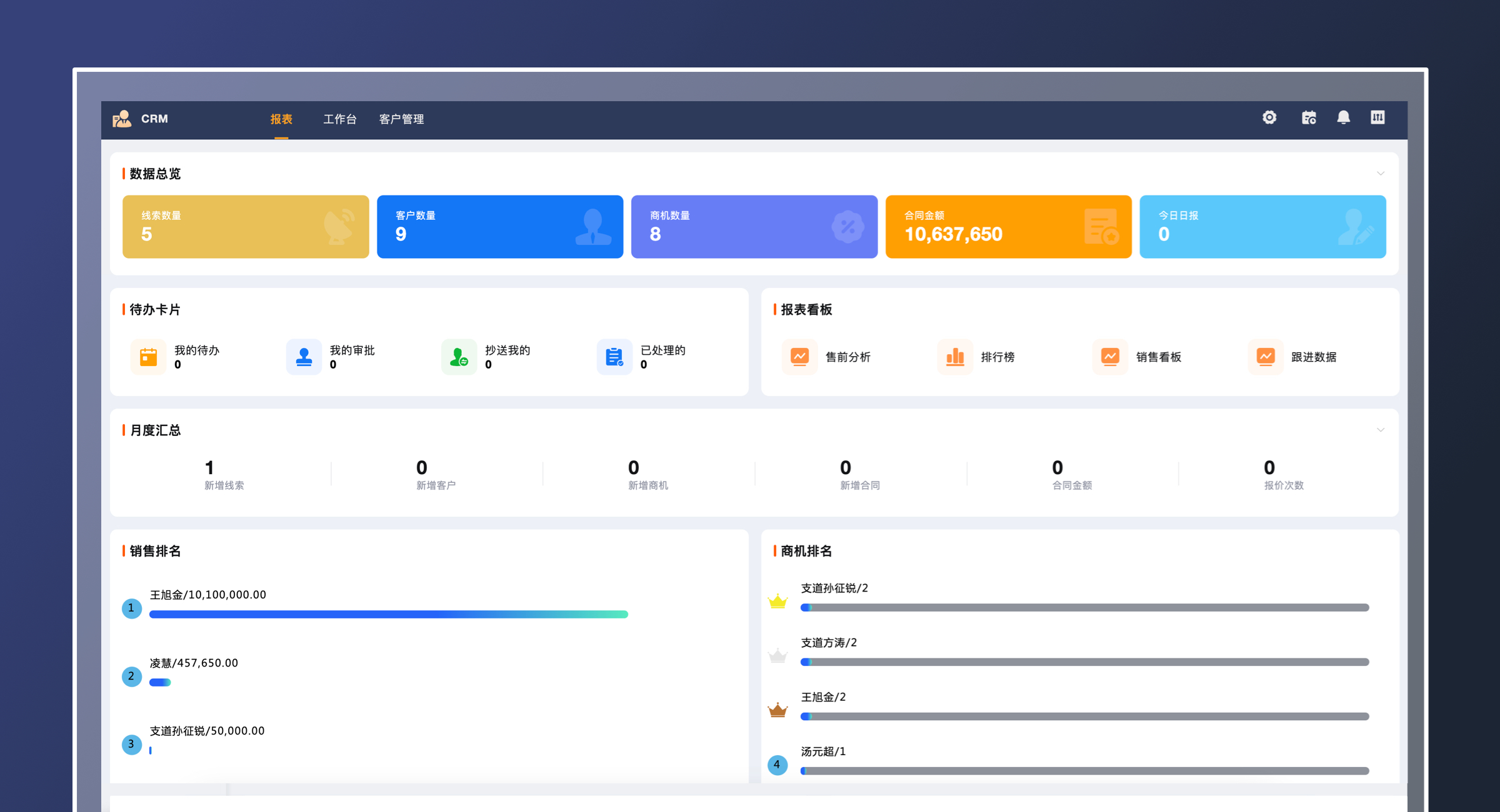Click the 我的审批 stamp icon

point(304,357)
